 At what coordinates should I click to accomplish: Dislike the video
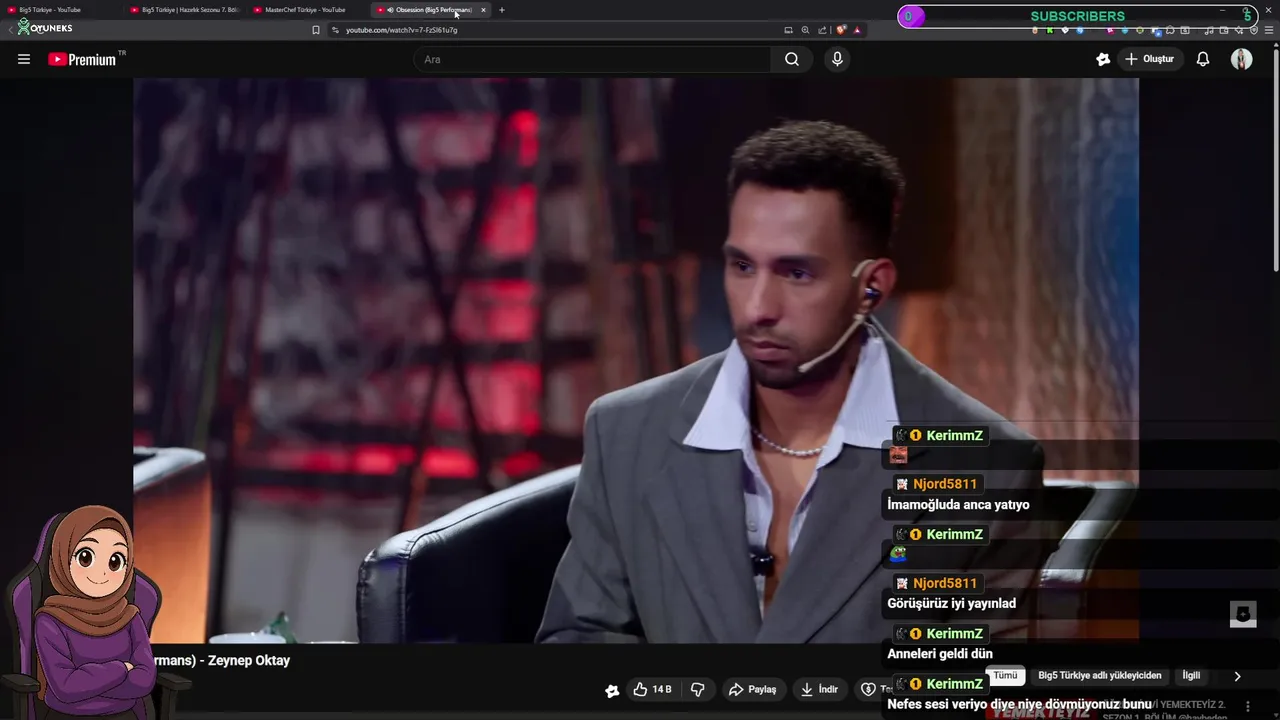click(698, 689)
